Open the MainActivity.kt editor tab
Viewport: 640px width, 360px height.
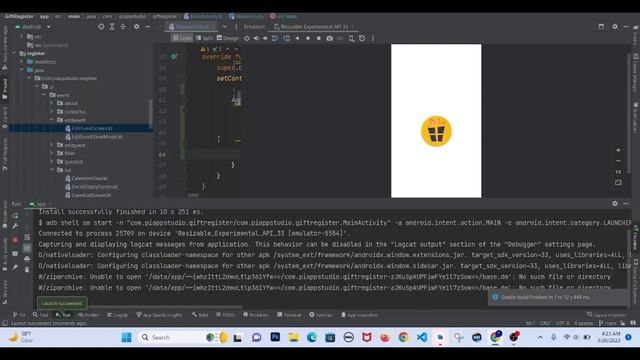[x=192, y=27]
